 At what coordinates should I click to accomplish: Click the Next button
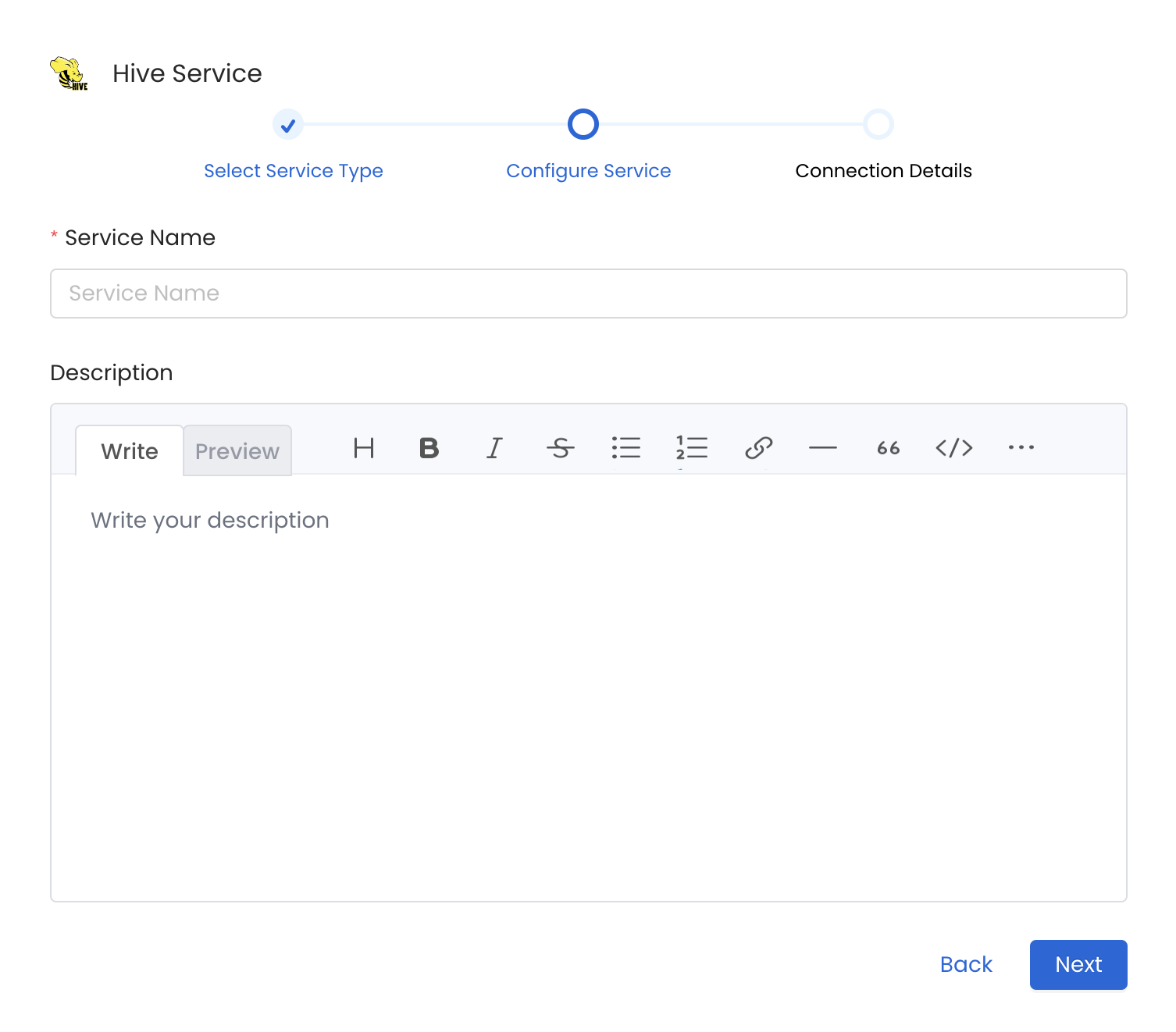point(1078,965)
